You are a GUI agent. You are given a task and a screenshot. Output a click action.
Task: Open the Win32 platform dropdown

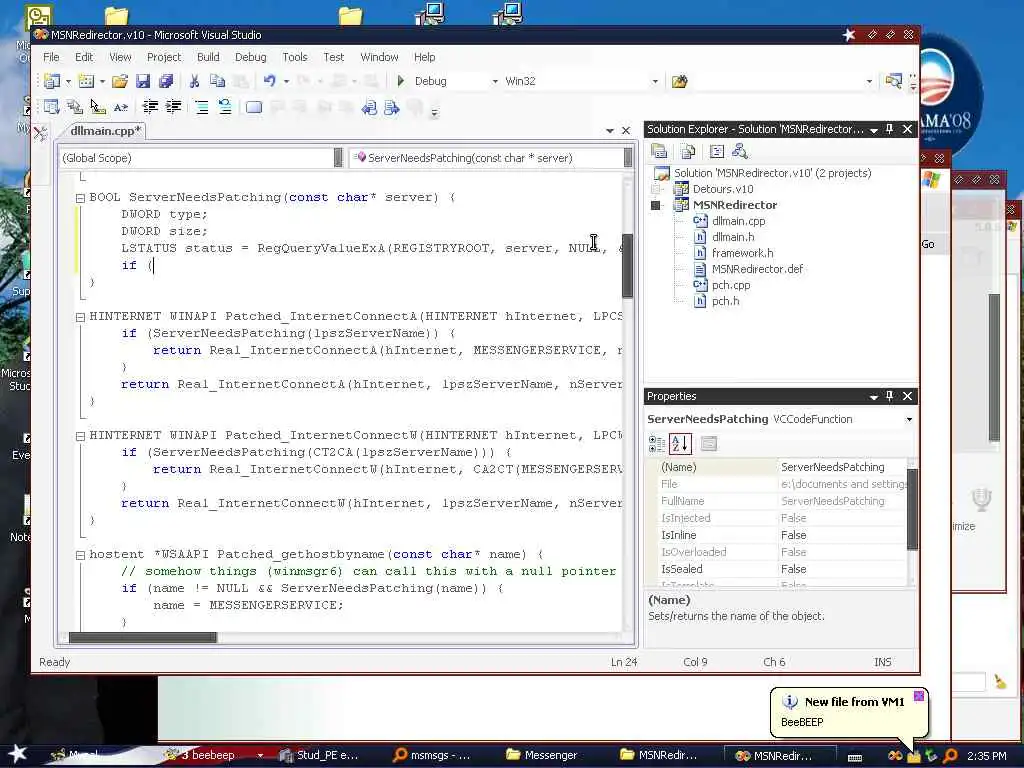[655, 82]
